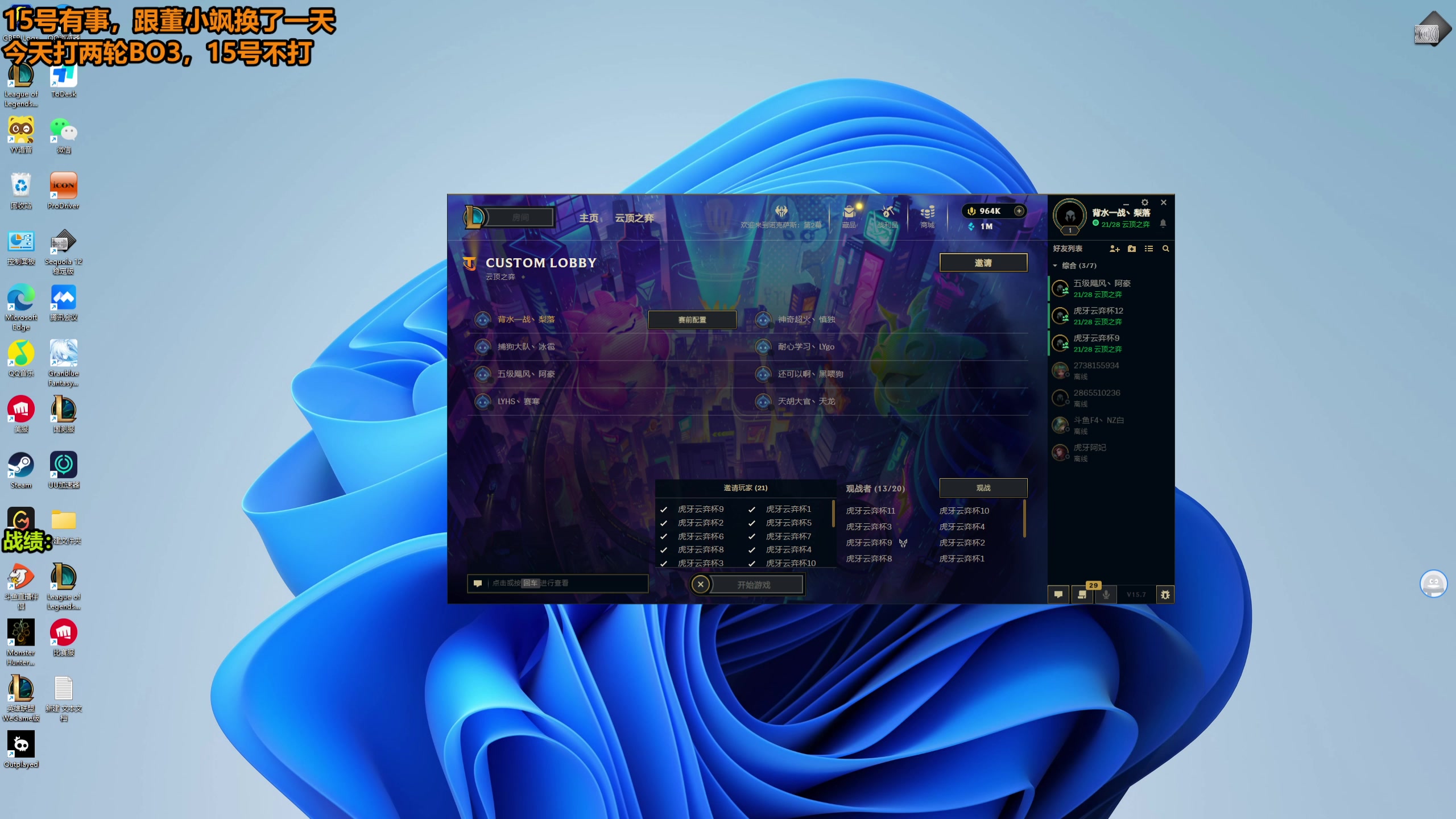Select lobby player 背水一战、梨落
The width and height of the screenshot is (1456, 819).
tap(526, 320)
